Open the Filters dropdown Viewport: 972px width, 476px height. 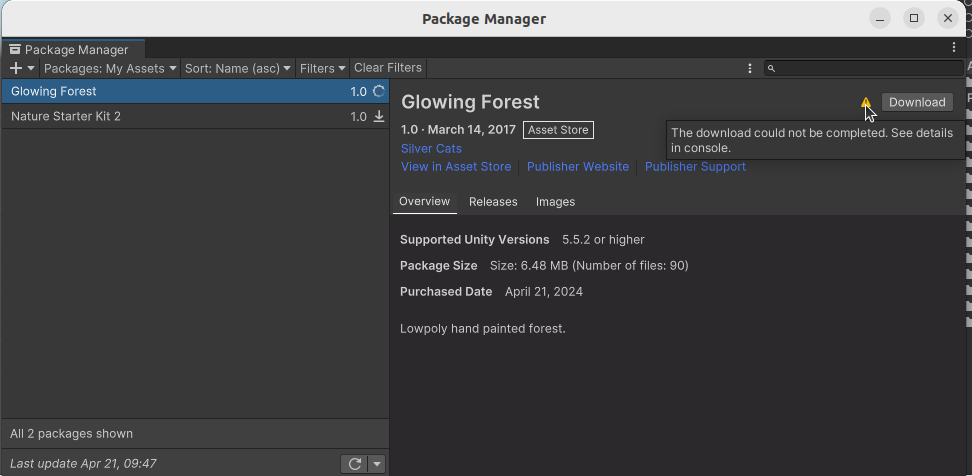pos(322,68)
